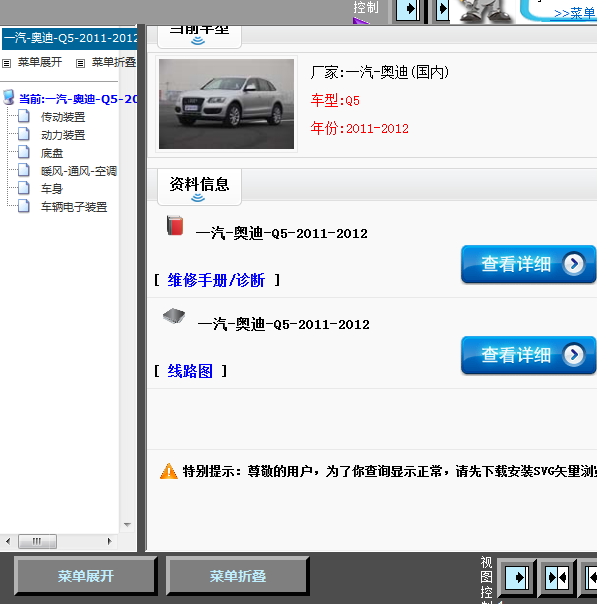Screen dimensions: 597x605
Task: Click the arrow icon on the 维修手册 查看详细 button
Action: (x=574, y=264)
